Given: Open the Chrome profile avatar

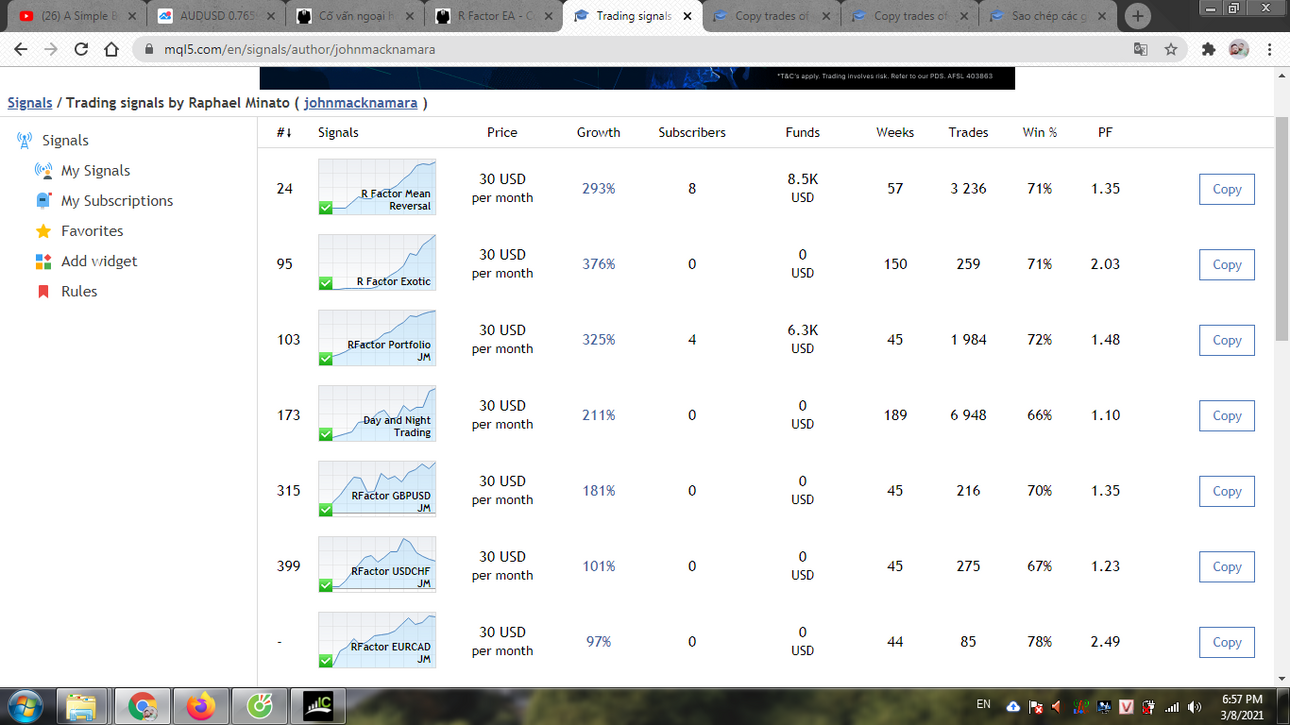Looking at the screenshot, I should (1239, 49).
